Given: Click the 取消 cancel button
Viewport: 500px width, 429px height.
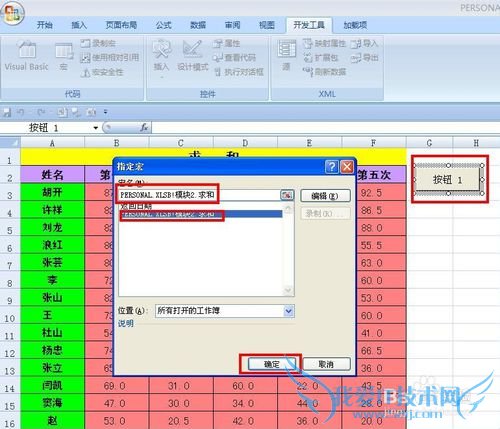Looking at the screenshot, I should [x=326, y=364].
